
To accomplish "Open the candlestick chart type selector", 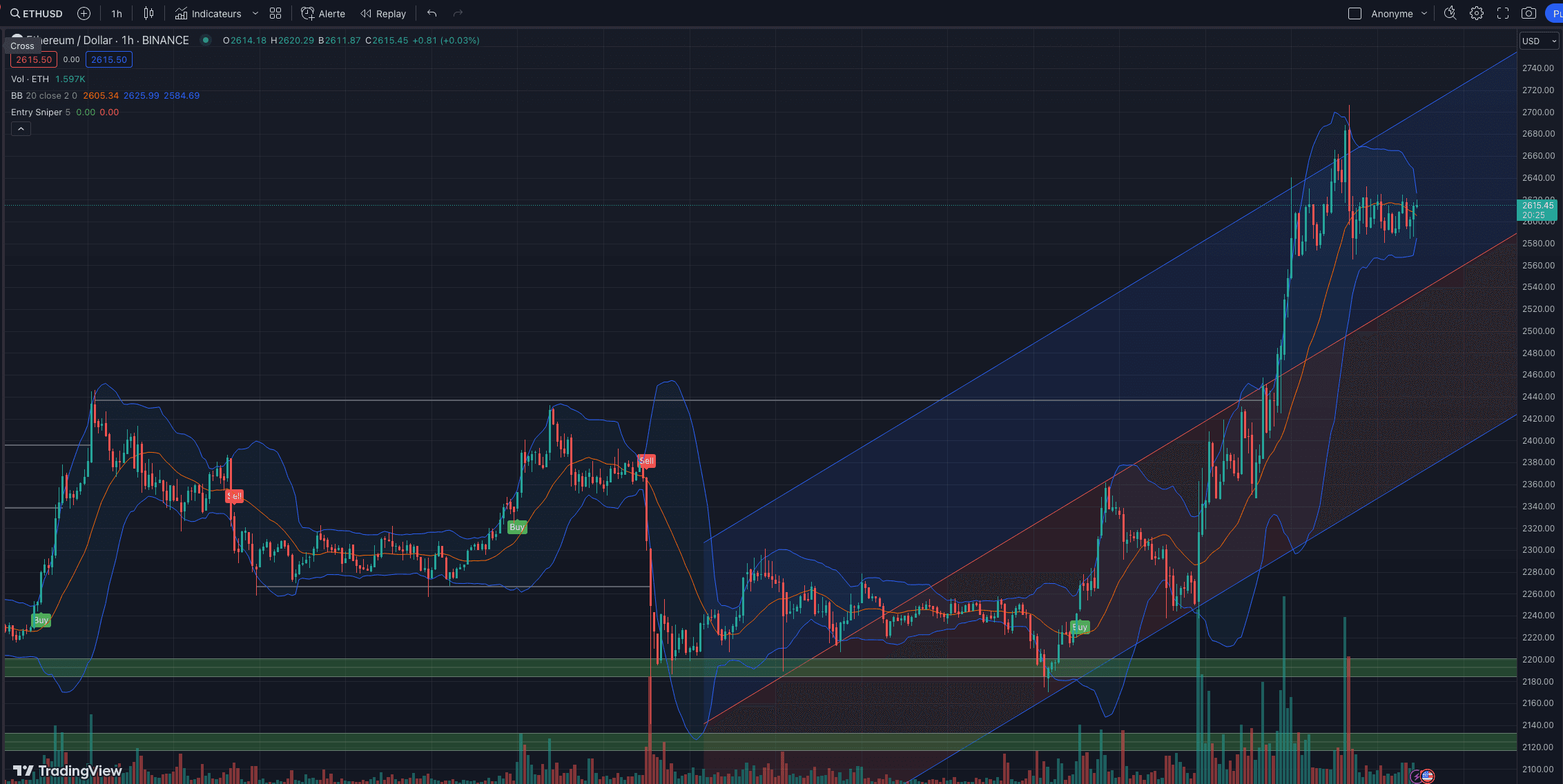I will pos(148,13).
